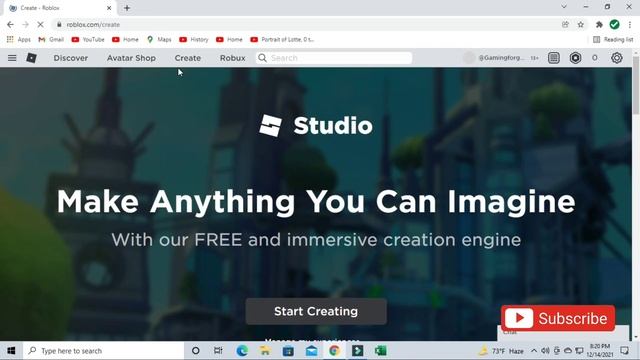Open the Discover page
The image size is (640, 360).
tap(71, 58)
